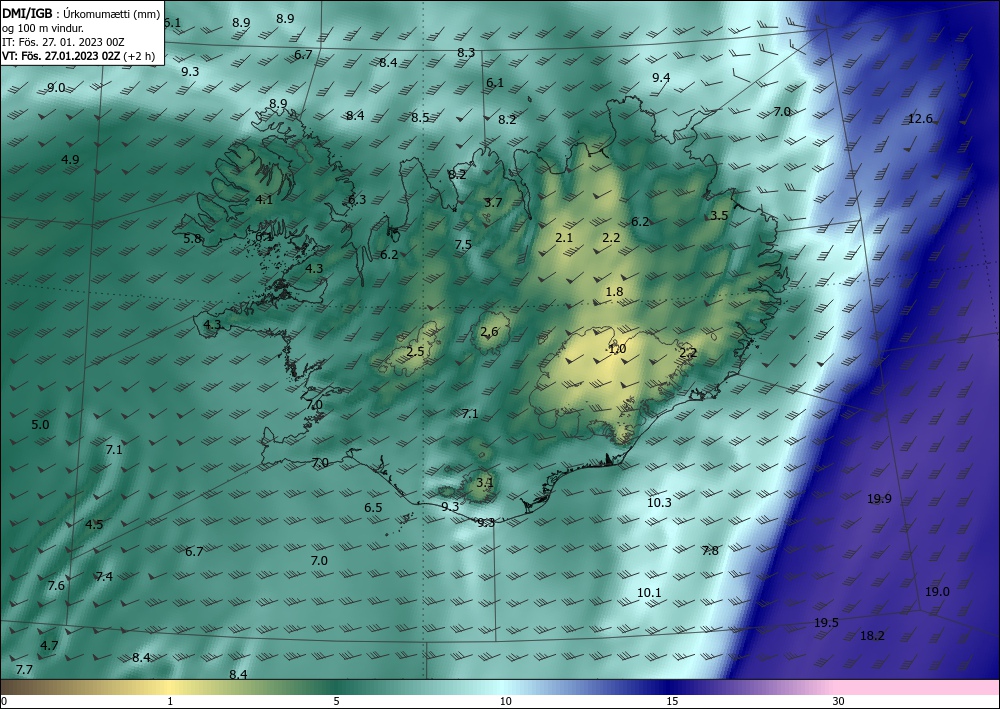Click the 7.6 value on the map

coord(56,585)
